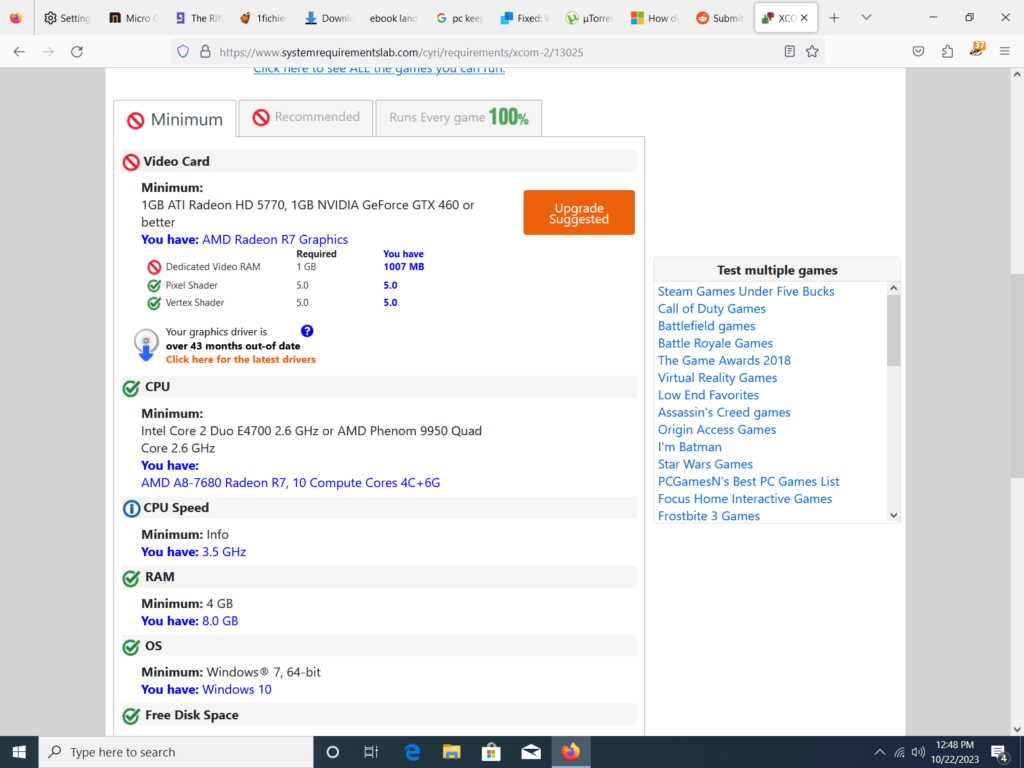Click the page vertical scrollbar thumb
Image resolution: width=1024 pixels, height=768 pixels.
1017,376
